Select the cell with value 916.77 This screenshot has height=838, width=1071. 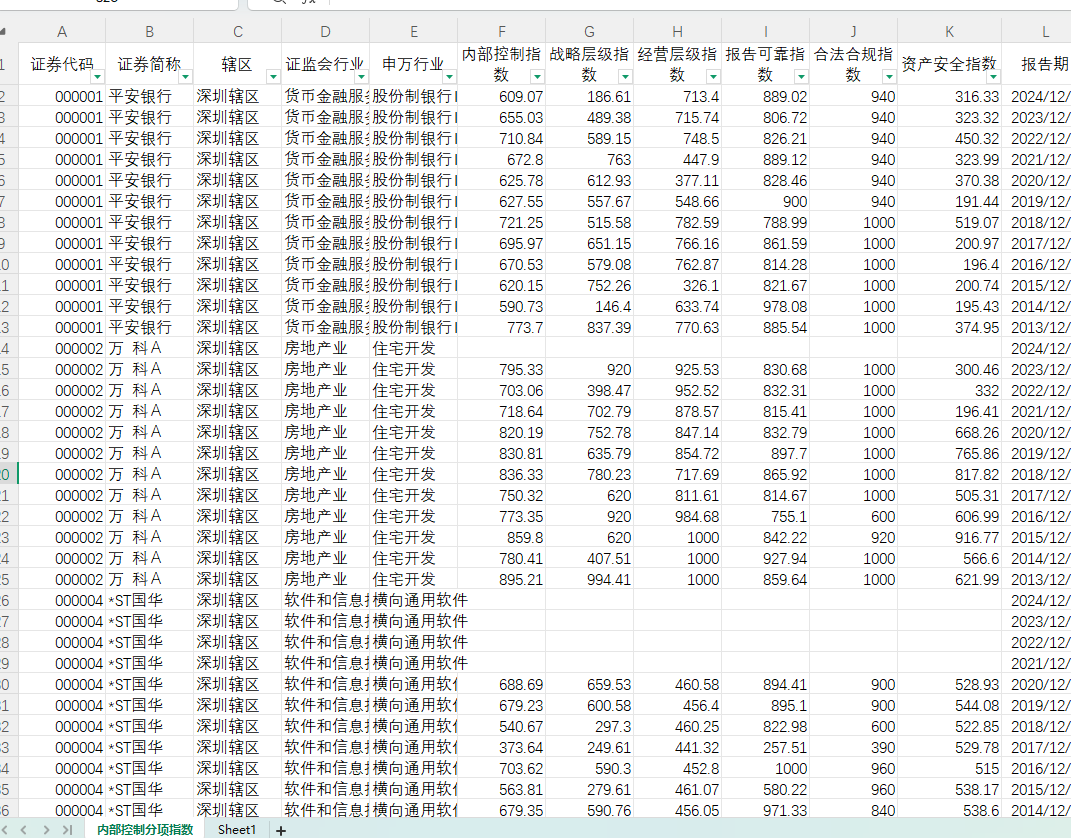pos(949,537)
